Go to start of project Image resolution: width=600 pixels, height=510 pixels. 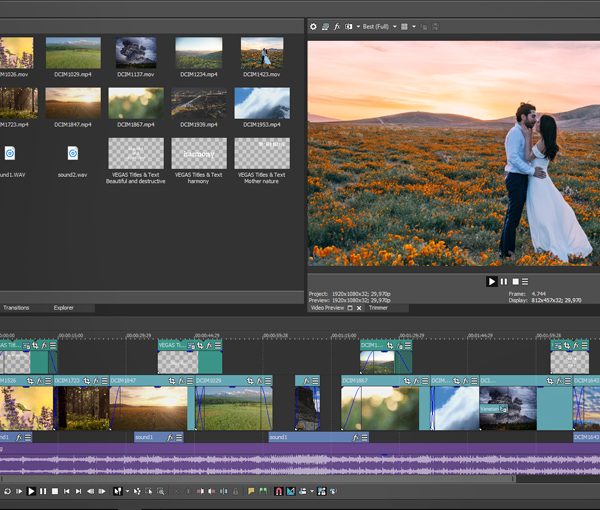67,491
